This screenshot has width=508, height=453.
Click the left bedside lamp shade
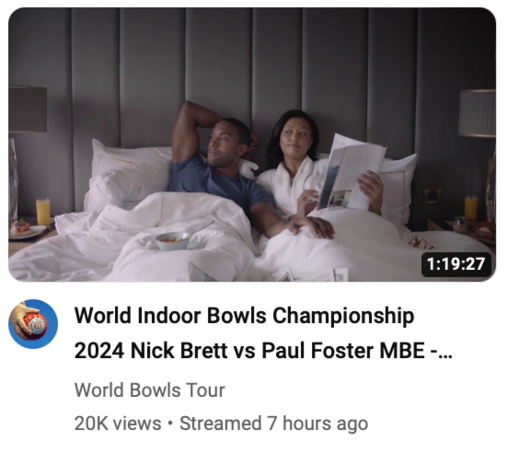pos(28,109)
